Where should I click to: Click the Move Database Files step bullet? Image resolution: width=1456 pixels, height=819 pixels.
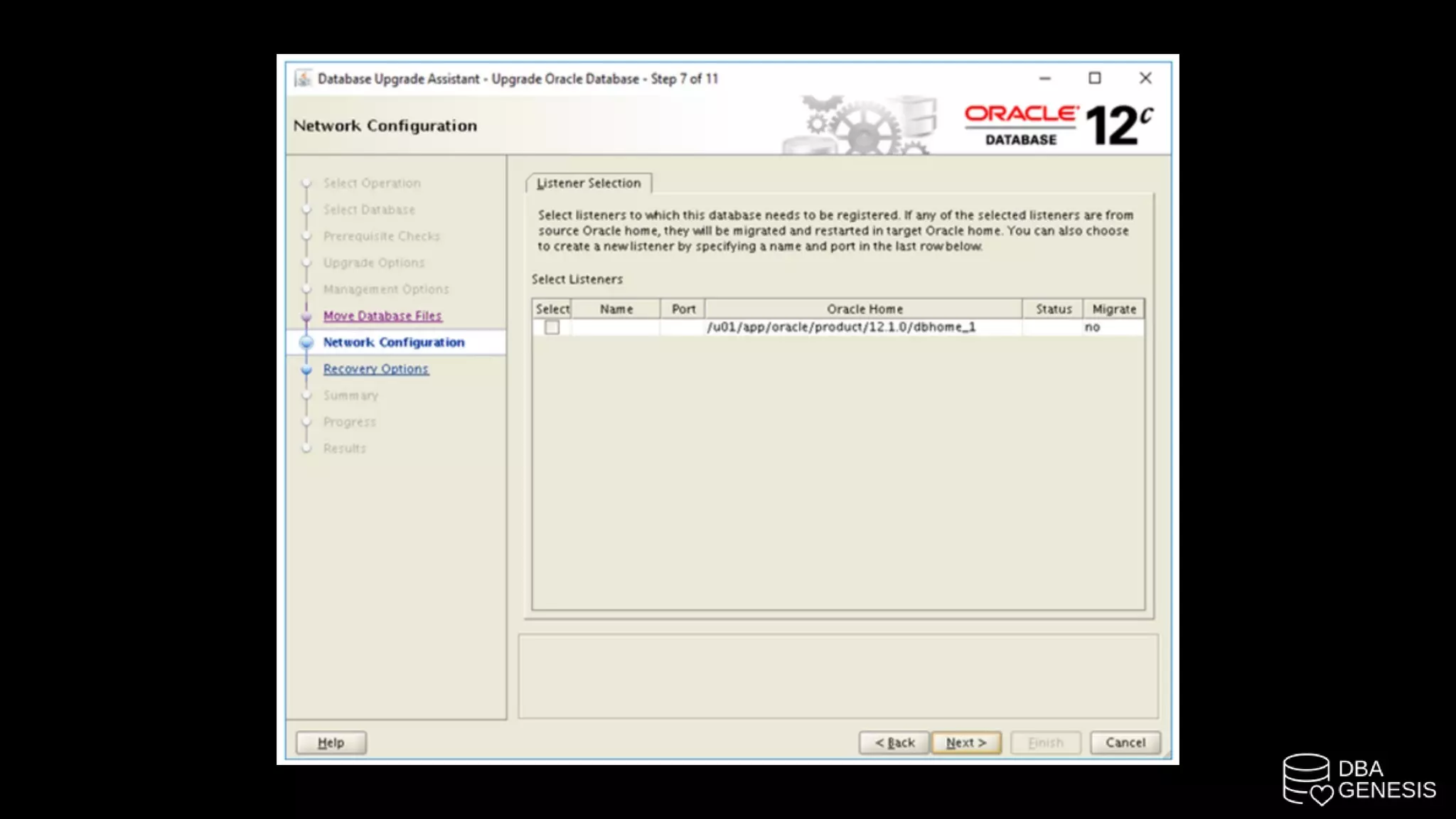click(306, 316)
